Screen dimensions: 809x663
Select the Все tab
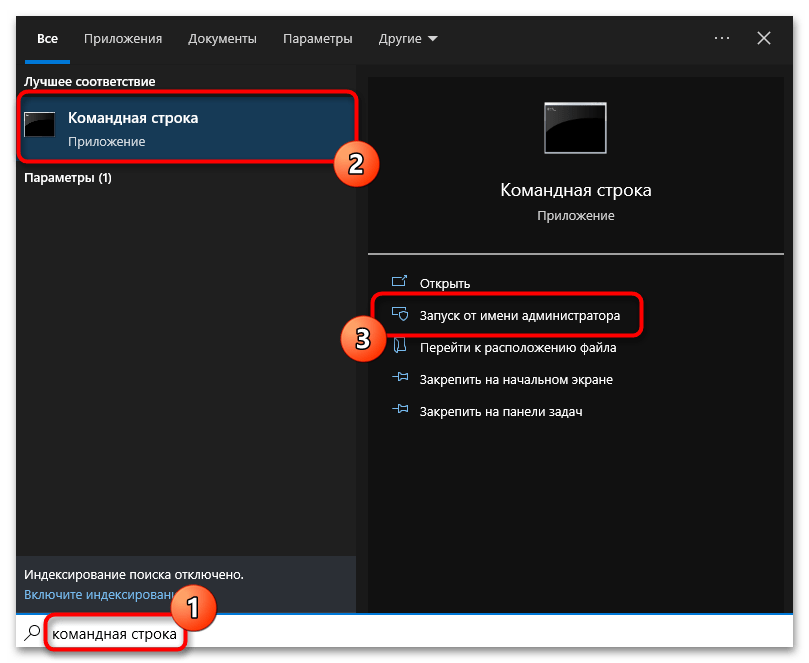(x=47, y=38)
